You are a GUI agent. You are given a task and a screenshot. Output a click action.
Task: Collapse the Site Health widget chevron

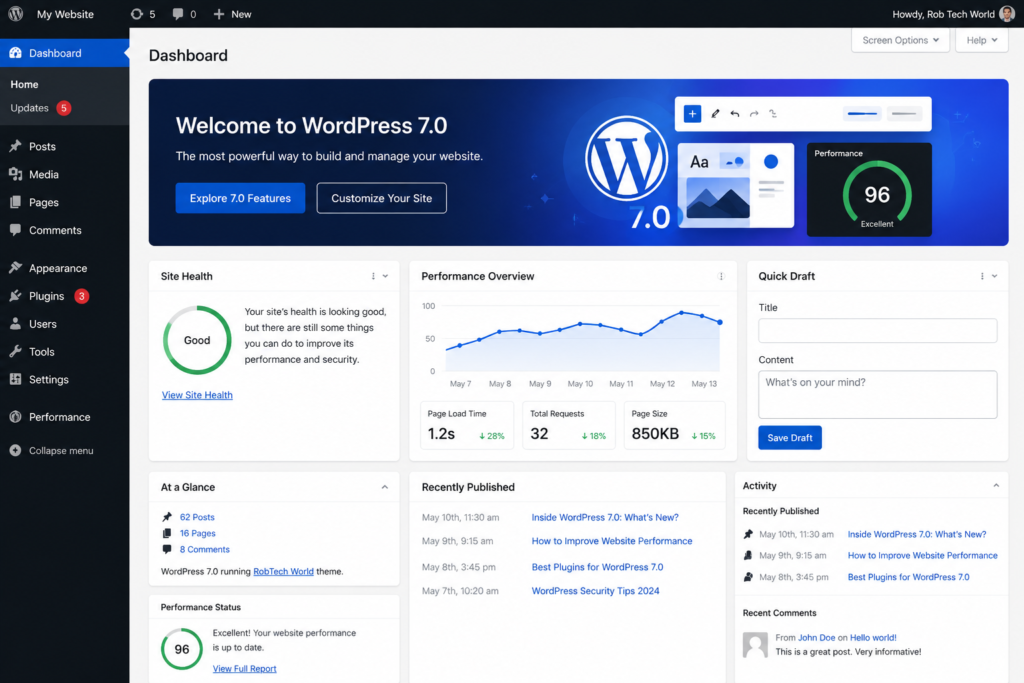point(385,276)
